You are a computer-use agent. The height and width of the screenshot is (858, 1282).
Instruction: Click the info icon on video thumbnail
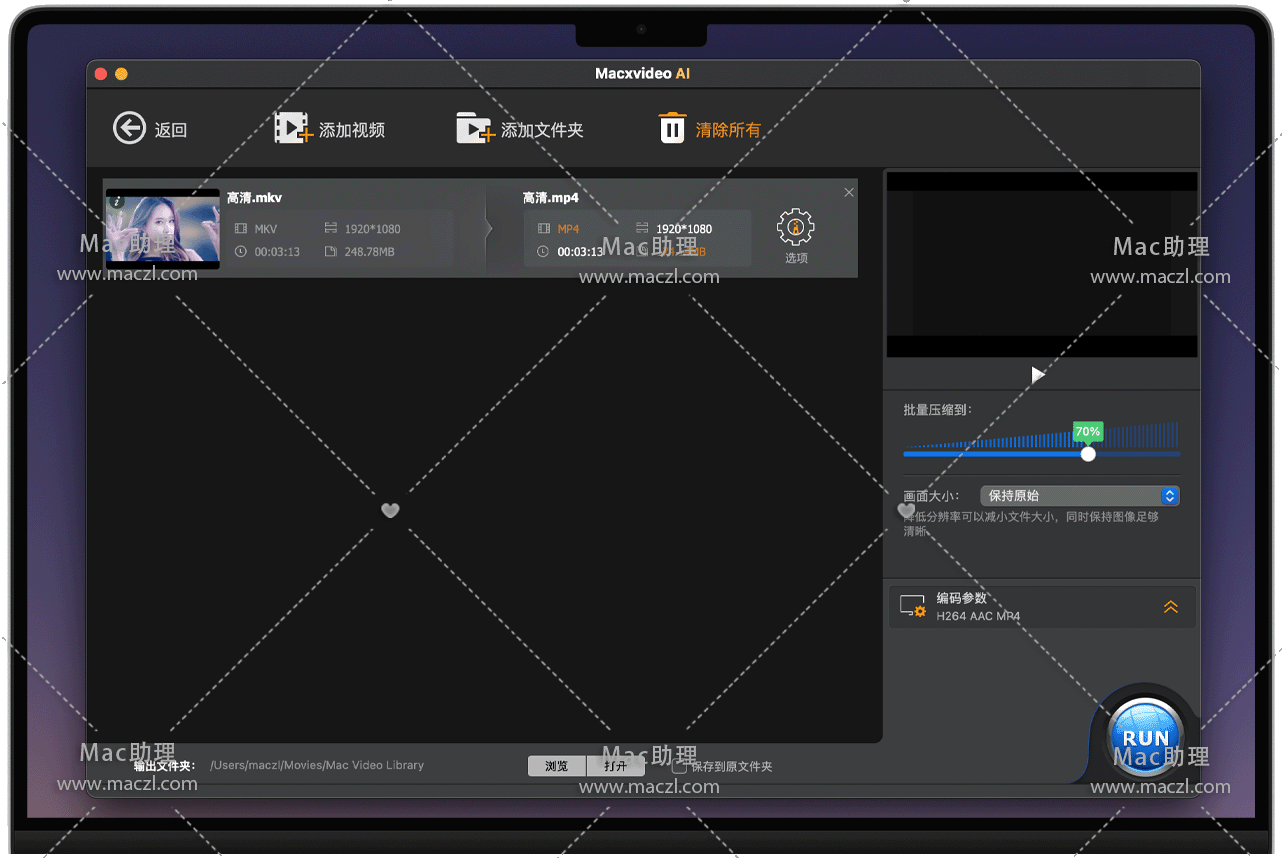point(116,201)
